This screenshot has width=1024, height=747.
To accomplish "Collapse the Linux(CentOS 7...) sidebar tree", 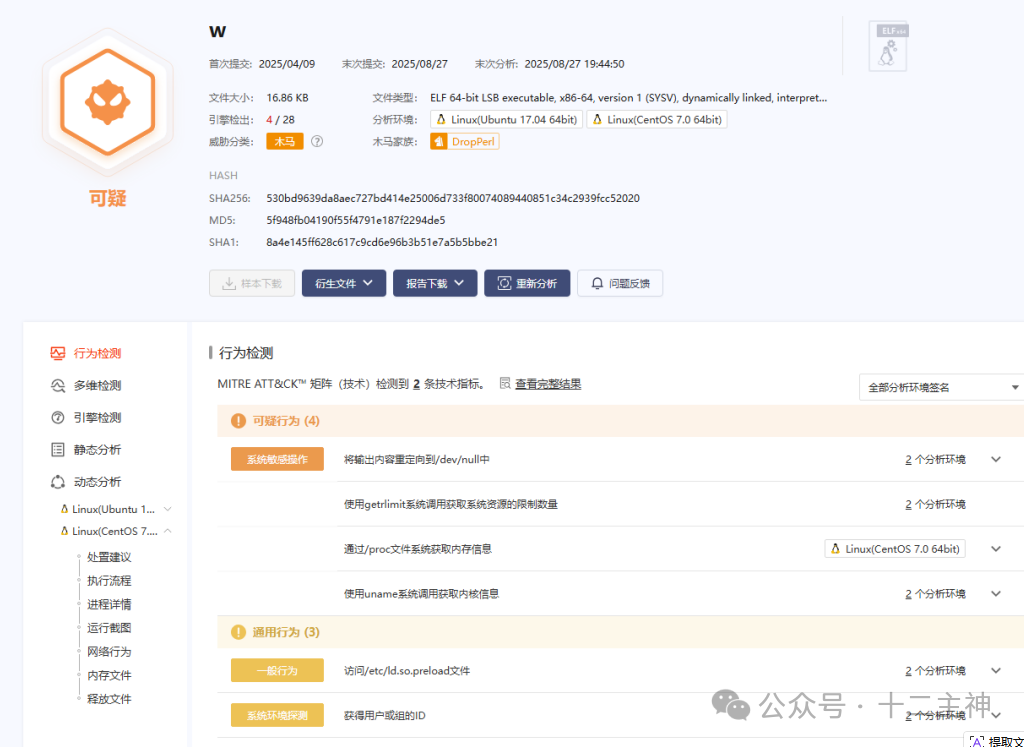I will [x=167, y=531].
